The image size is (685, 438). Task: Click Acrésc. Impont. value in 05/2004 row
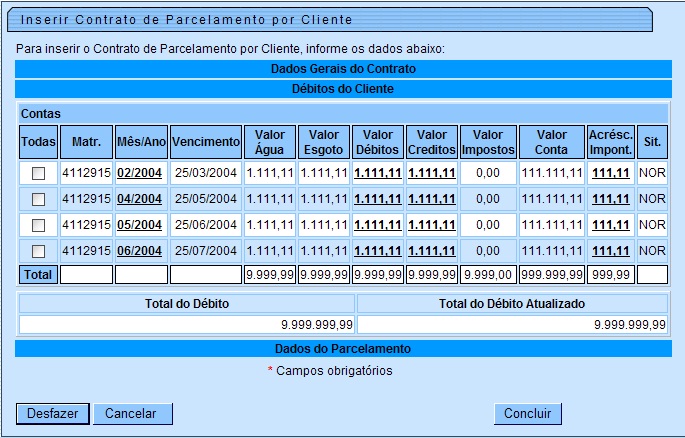point(610,225)
